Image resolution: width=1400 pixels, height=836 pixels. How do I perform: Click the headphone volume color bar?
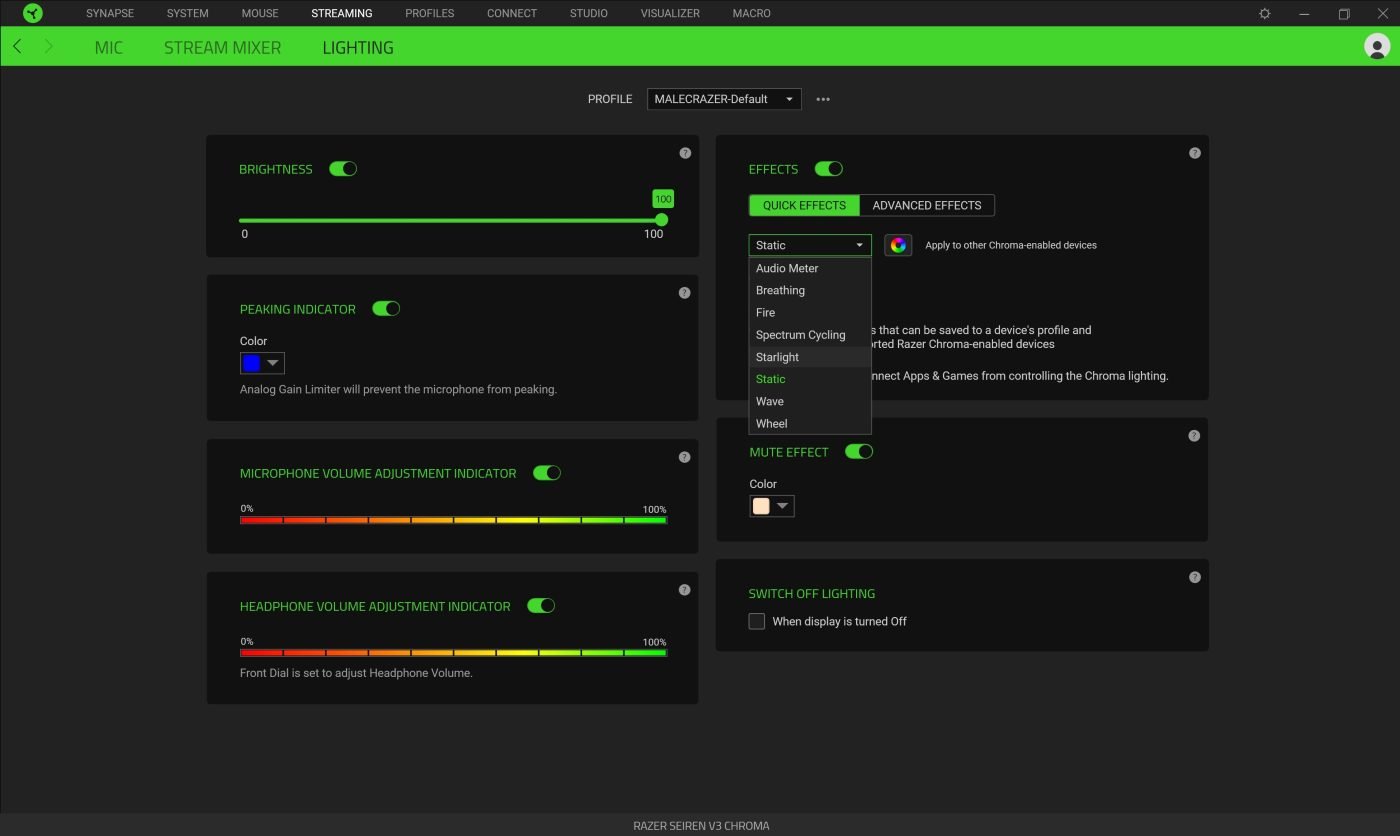453,653
